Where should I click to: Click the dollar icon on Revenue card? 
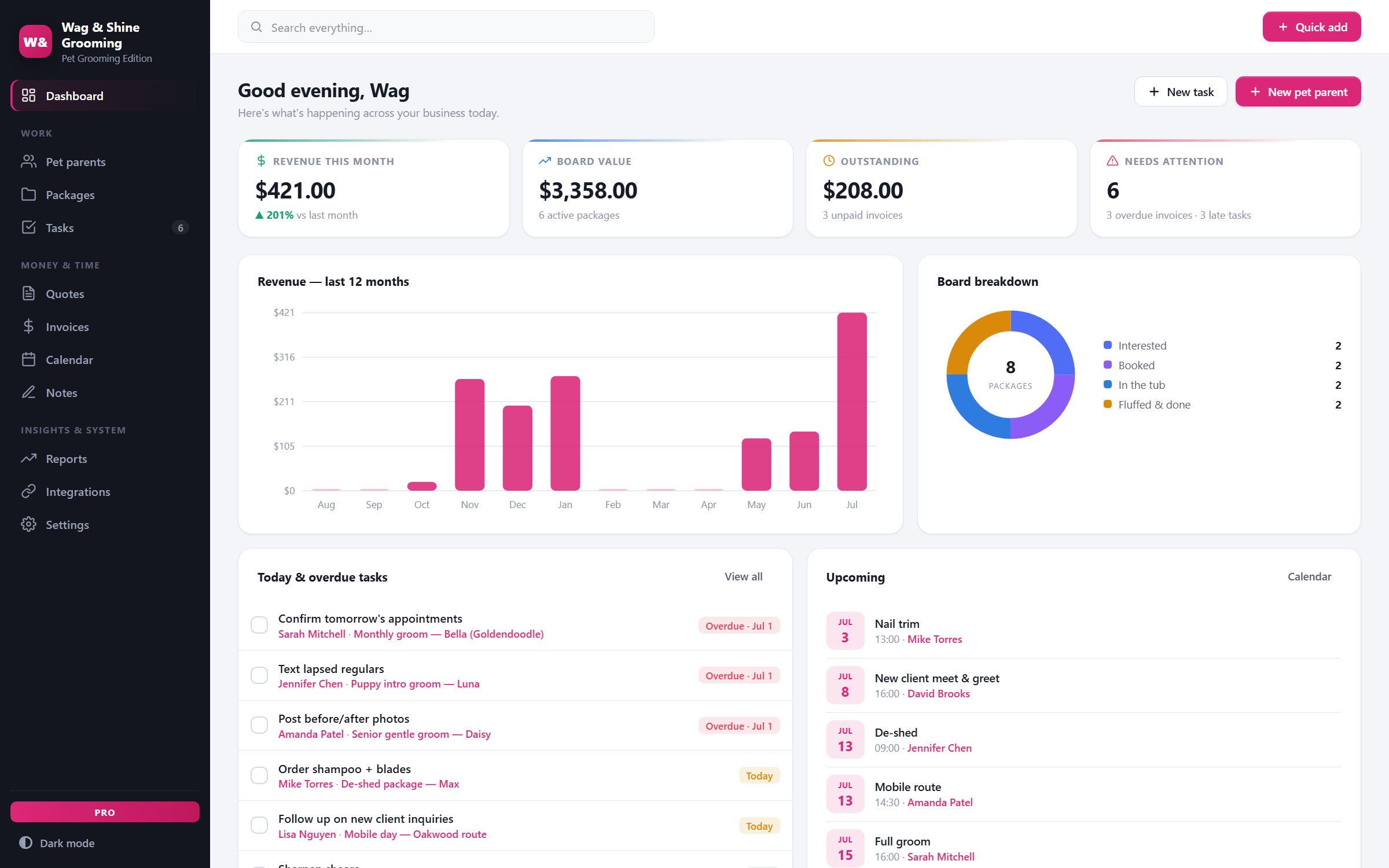tap(261, 161)
